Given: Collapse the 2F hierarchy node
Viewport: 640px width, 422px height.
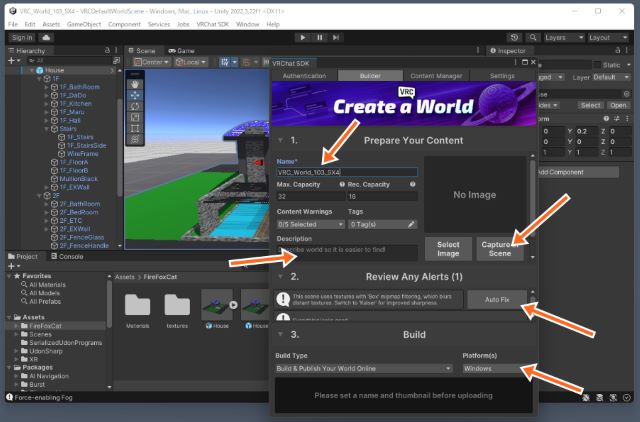Looking at the screenshot, I should pyautogui.click(x=39, y=195).
